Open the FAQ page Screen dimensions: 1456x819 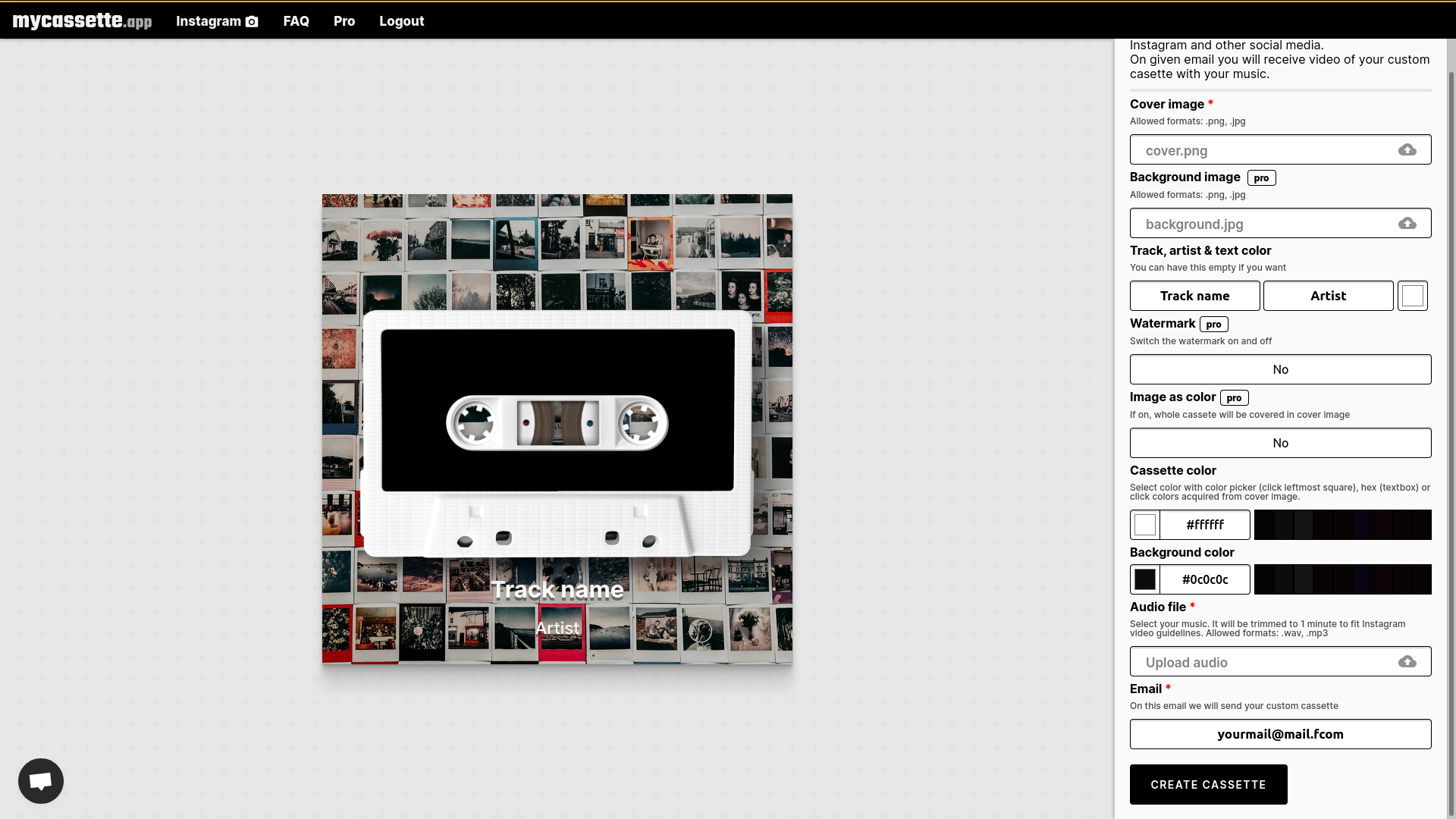pos(296,21)
